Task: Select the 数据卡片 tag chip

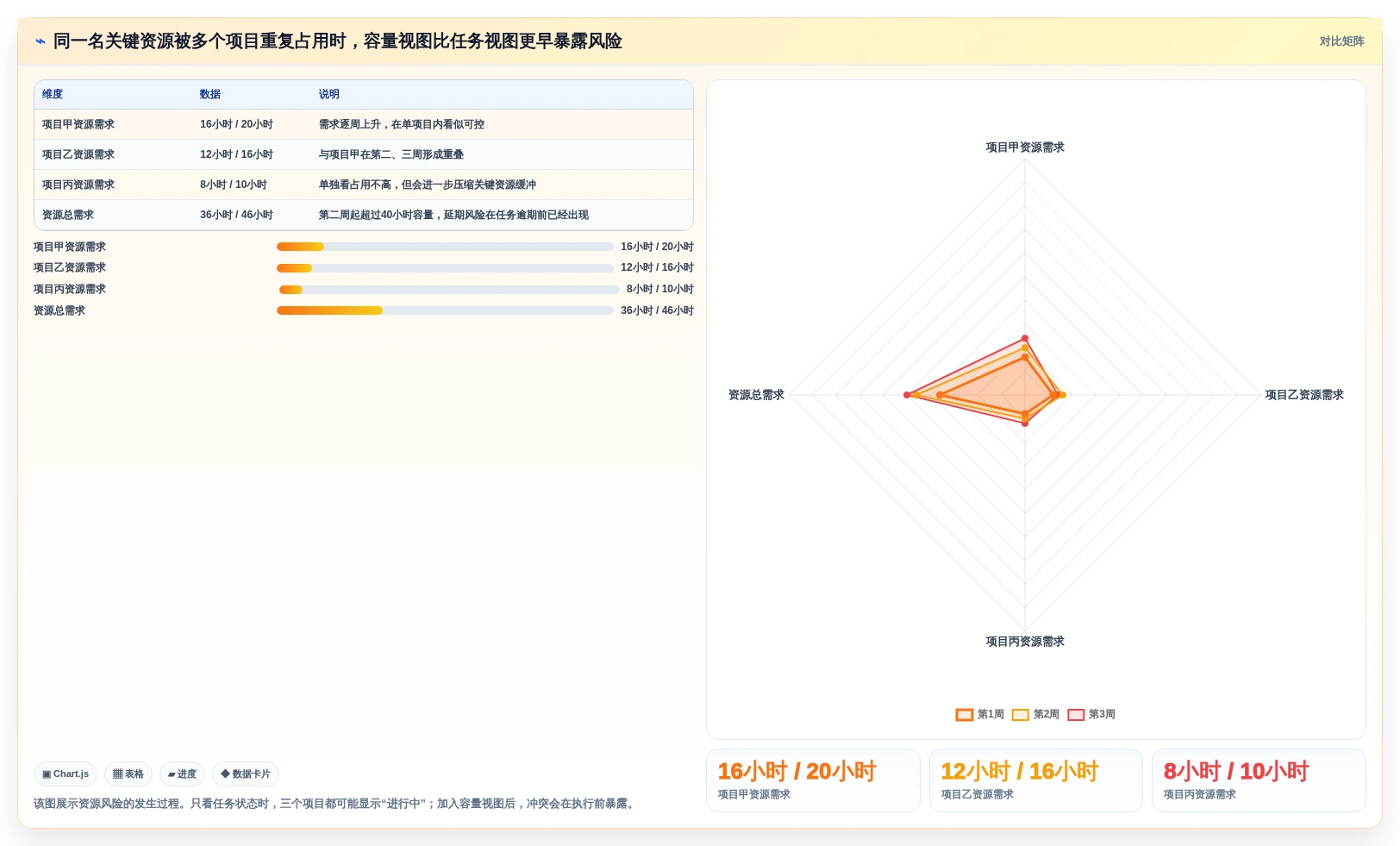Action: [246, 774]
